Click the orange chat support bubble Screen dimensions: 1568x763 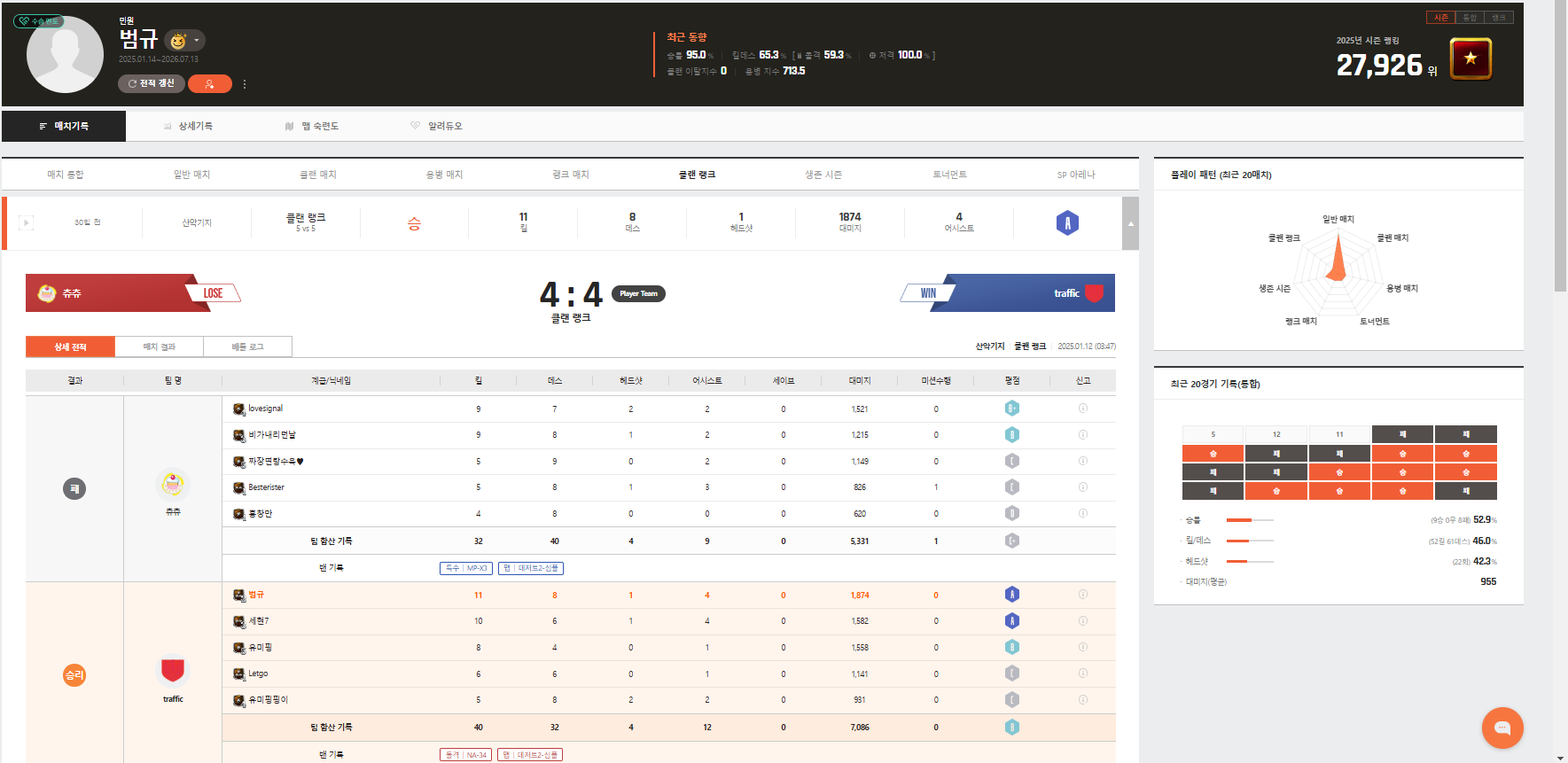click(1502, 728)
